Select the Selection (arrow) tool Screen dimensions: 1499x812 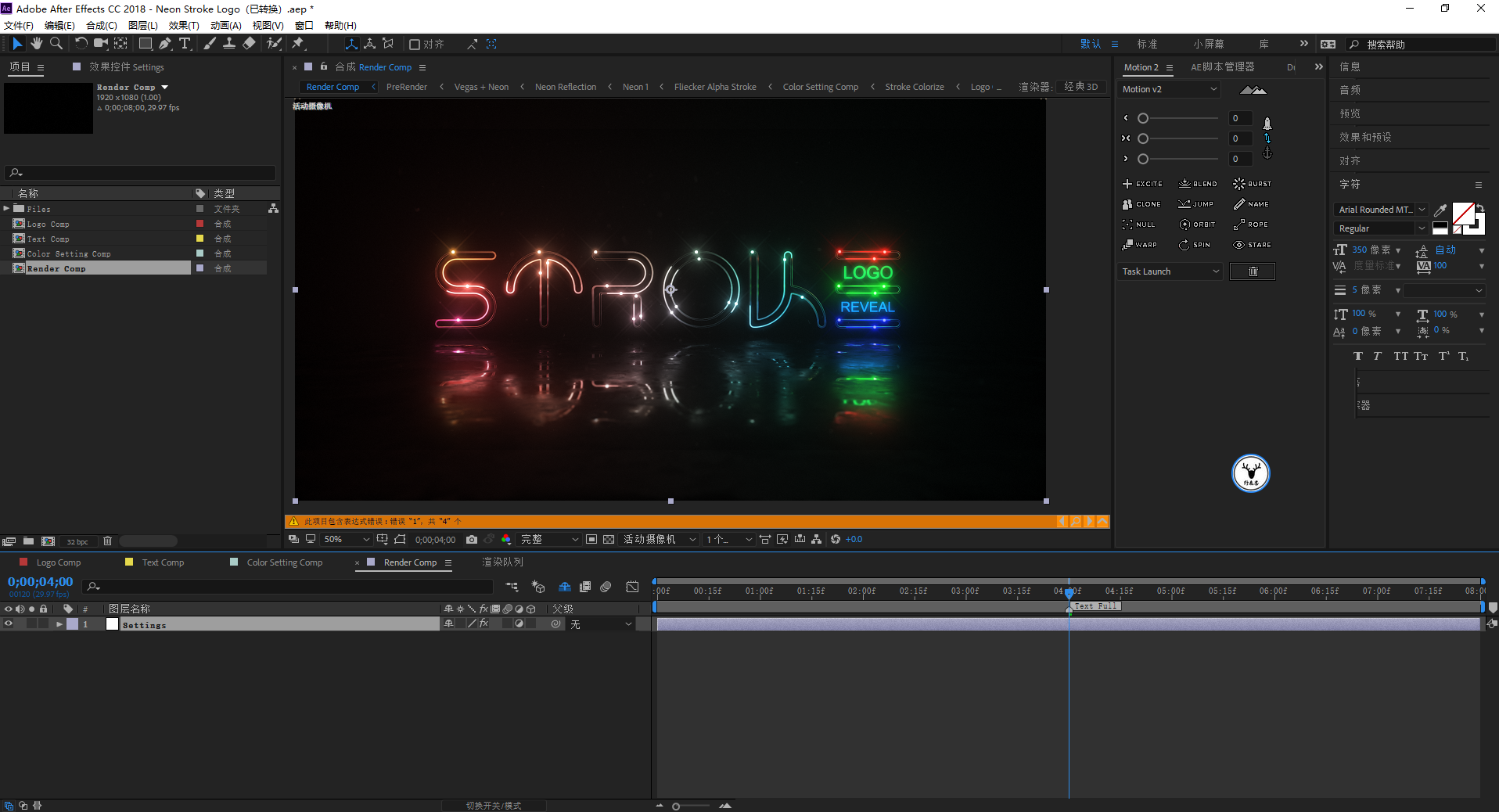pos(17,44)
